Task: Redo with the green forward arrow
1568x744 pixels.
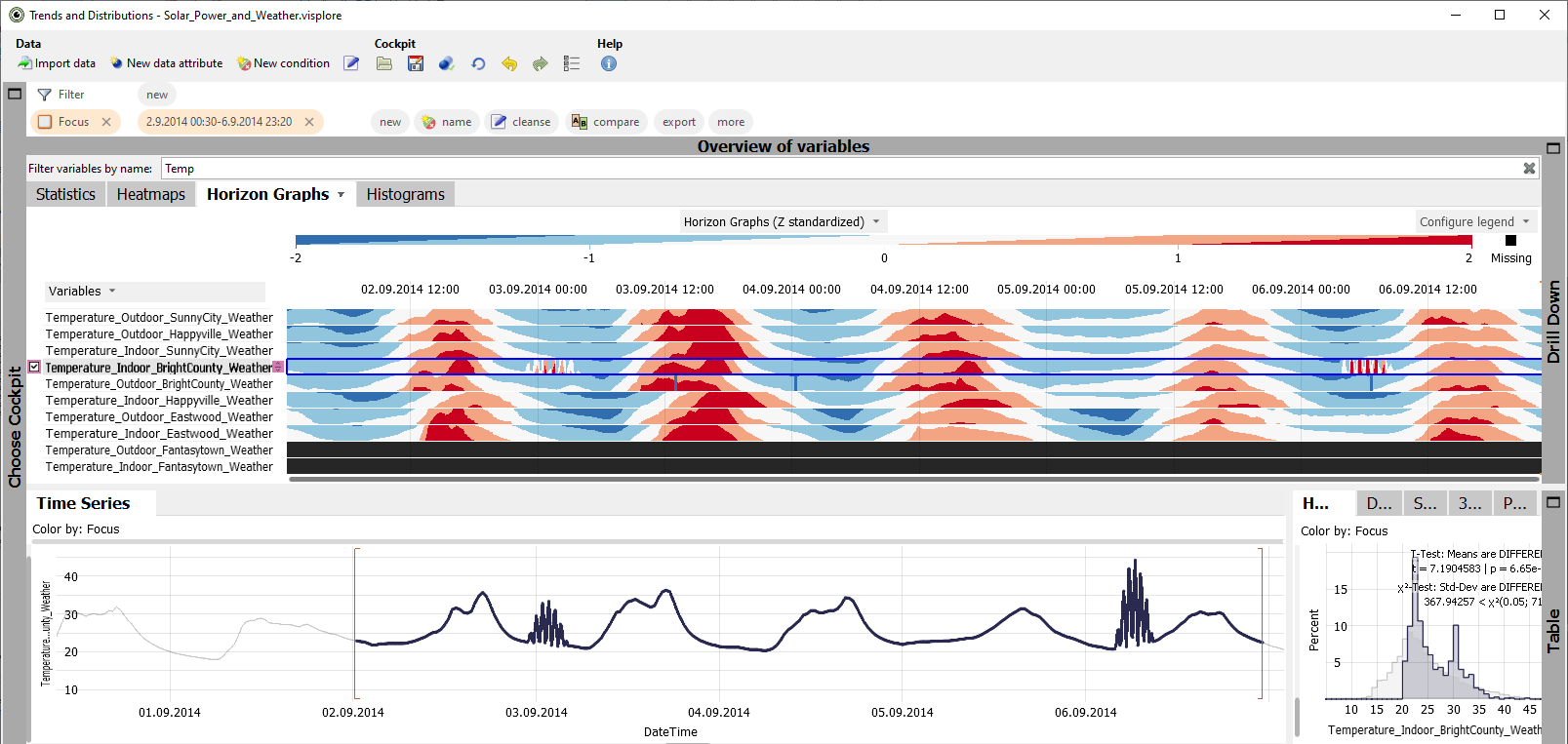Action: pos(541,63)
